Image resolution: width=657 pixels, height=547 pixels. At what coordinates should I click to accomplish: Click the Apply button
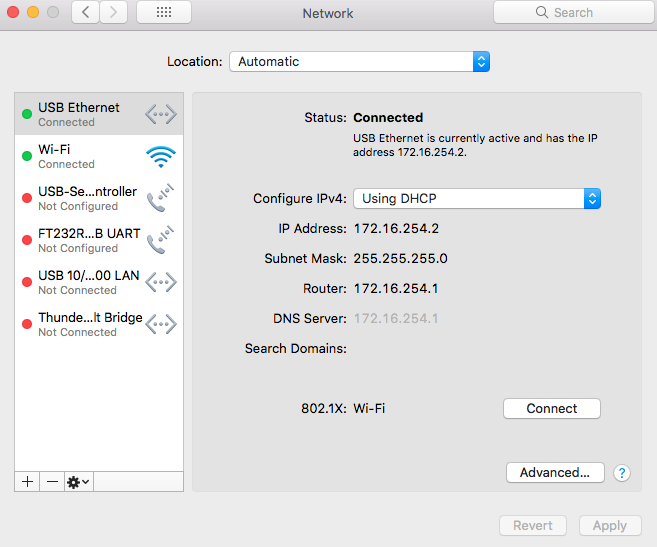coord(610,526)
